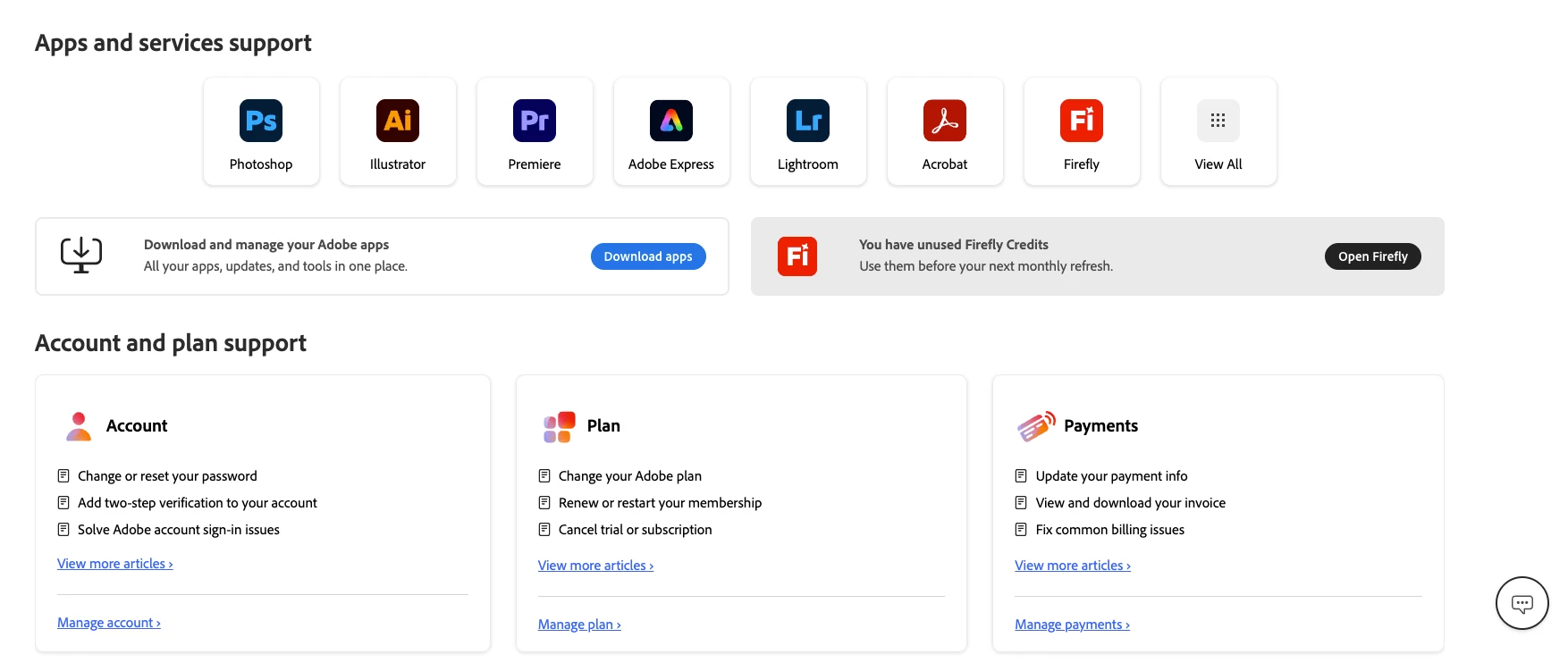
Task: Click the Account person icon
Action: [79, 426]
